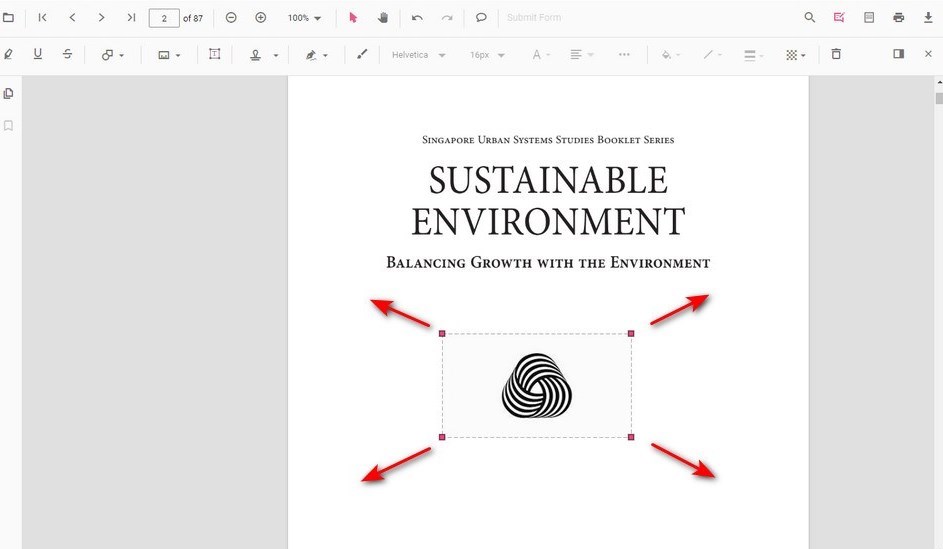Open the 100% zoom level dropdown

coord(305,18)
